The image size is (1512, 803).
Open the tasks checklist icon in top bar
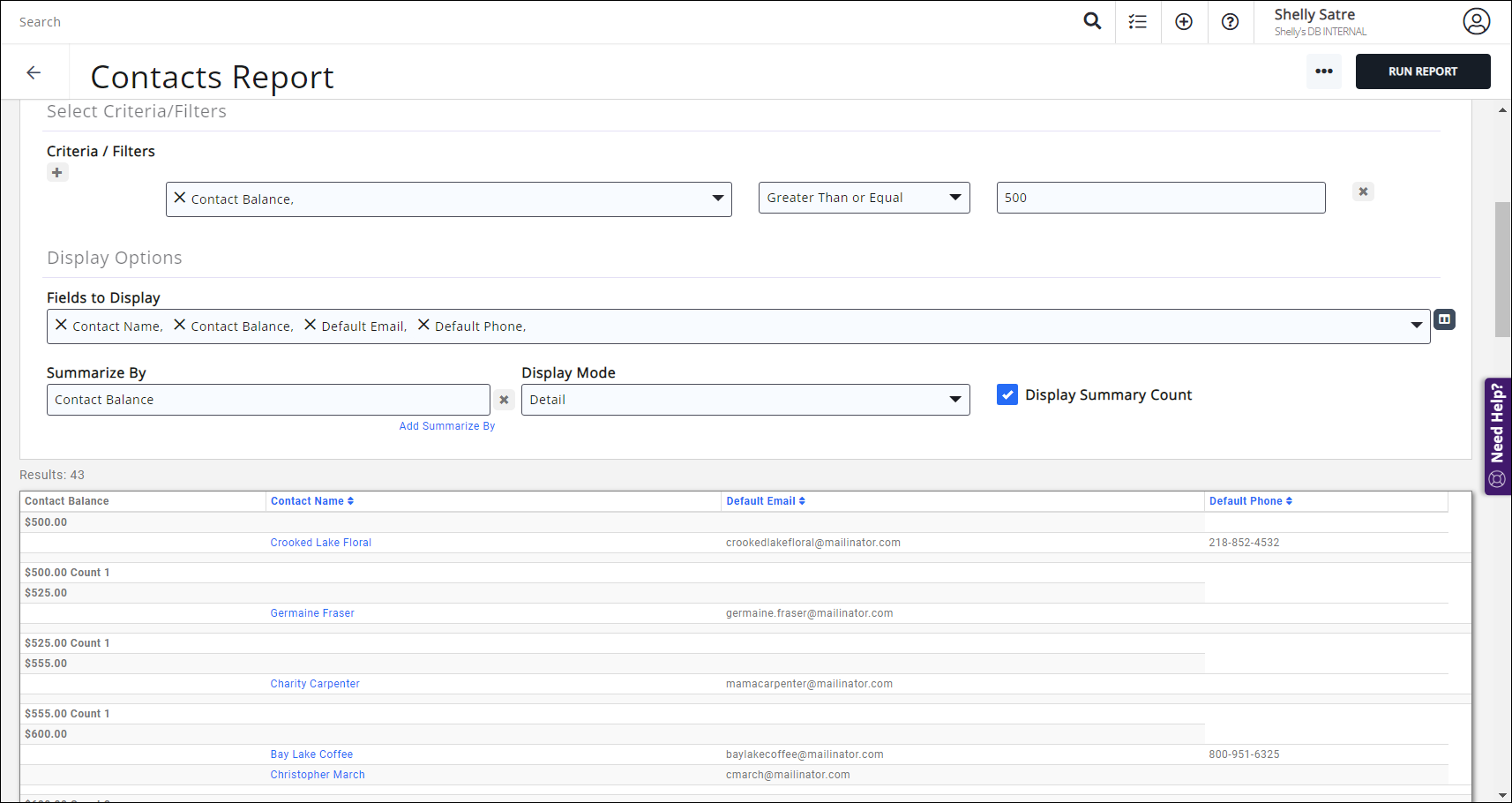[x=1137, y=20]
